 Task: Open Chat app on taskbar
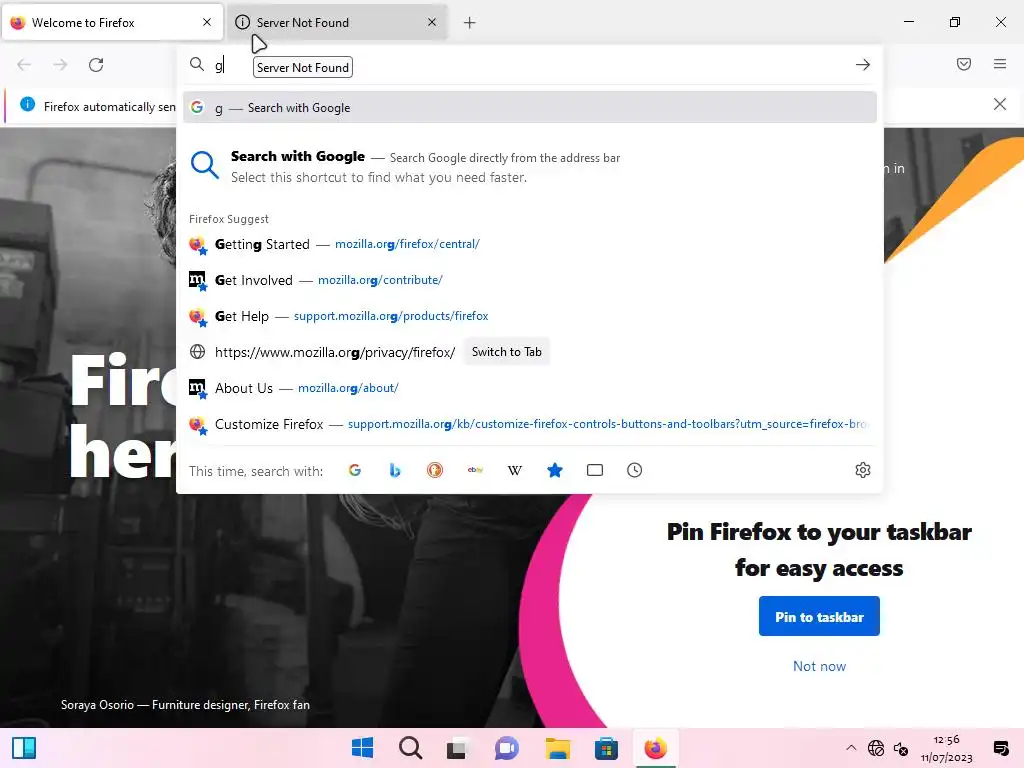coord(506,748)
